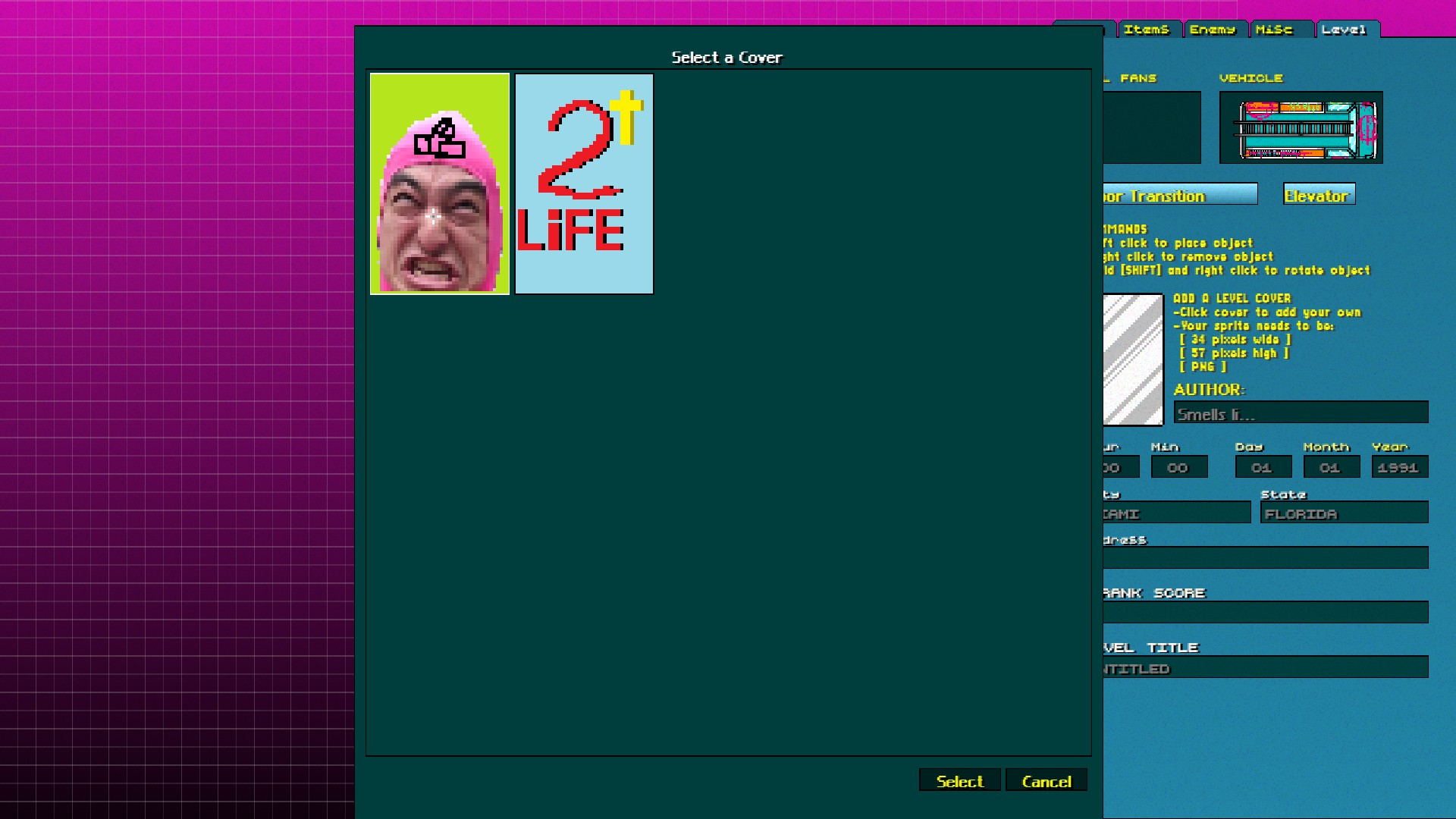
Task: Focus the Address input field
Action: (1266, 557)
